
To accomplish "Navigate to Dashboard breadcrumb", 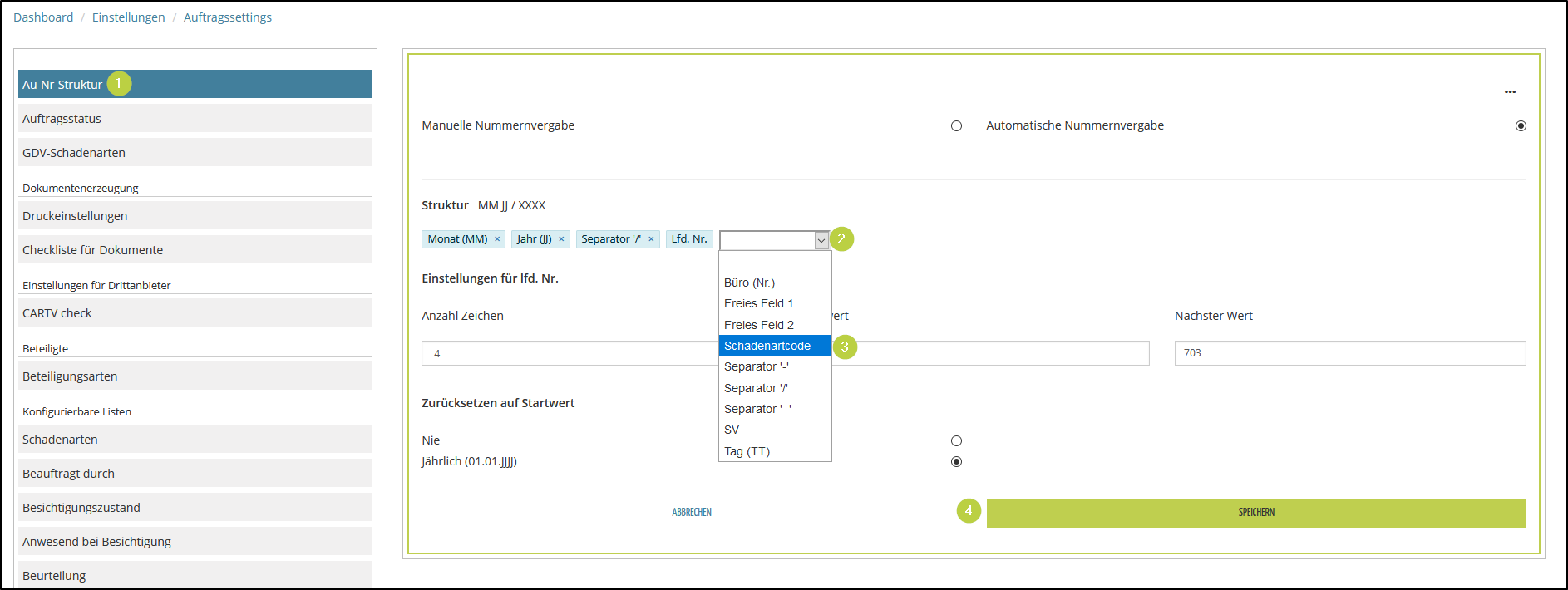I will pyautogui.click(x=43, y=17).
